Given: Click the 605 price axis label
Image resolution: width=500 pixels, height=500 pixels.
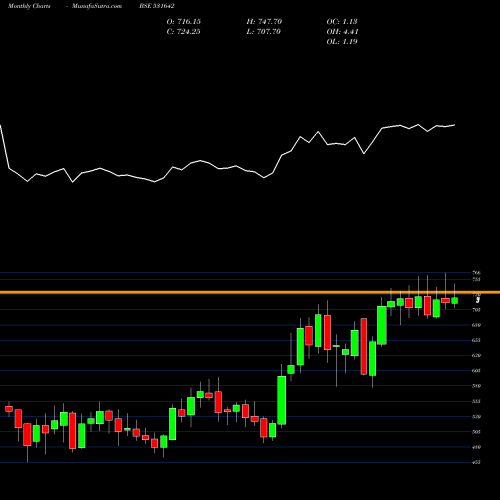Looking at the screenshot, I should (477, 371).
